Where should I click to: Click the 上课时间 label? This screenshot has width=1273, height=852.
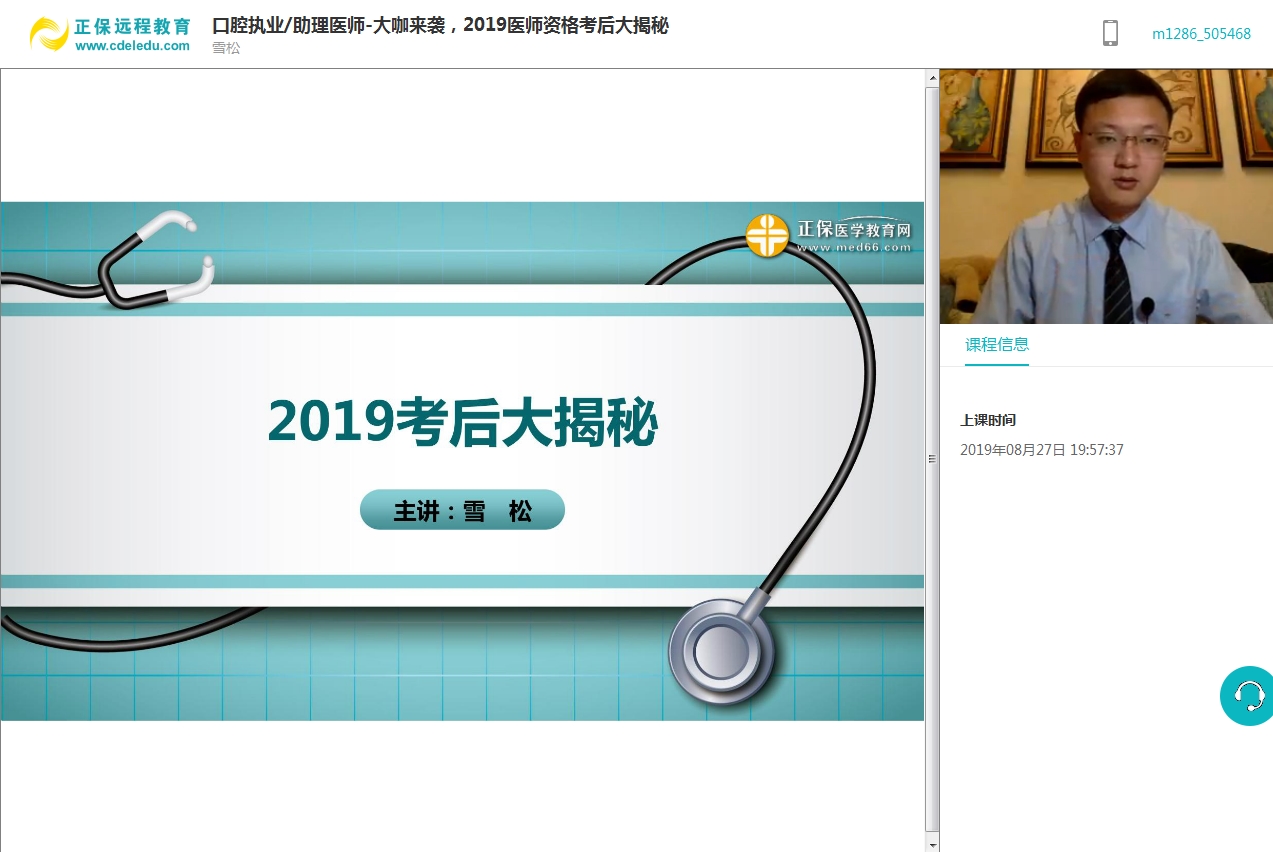988,420
